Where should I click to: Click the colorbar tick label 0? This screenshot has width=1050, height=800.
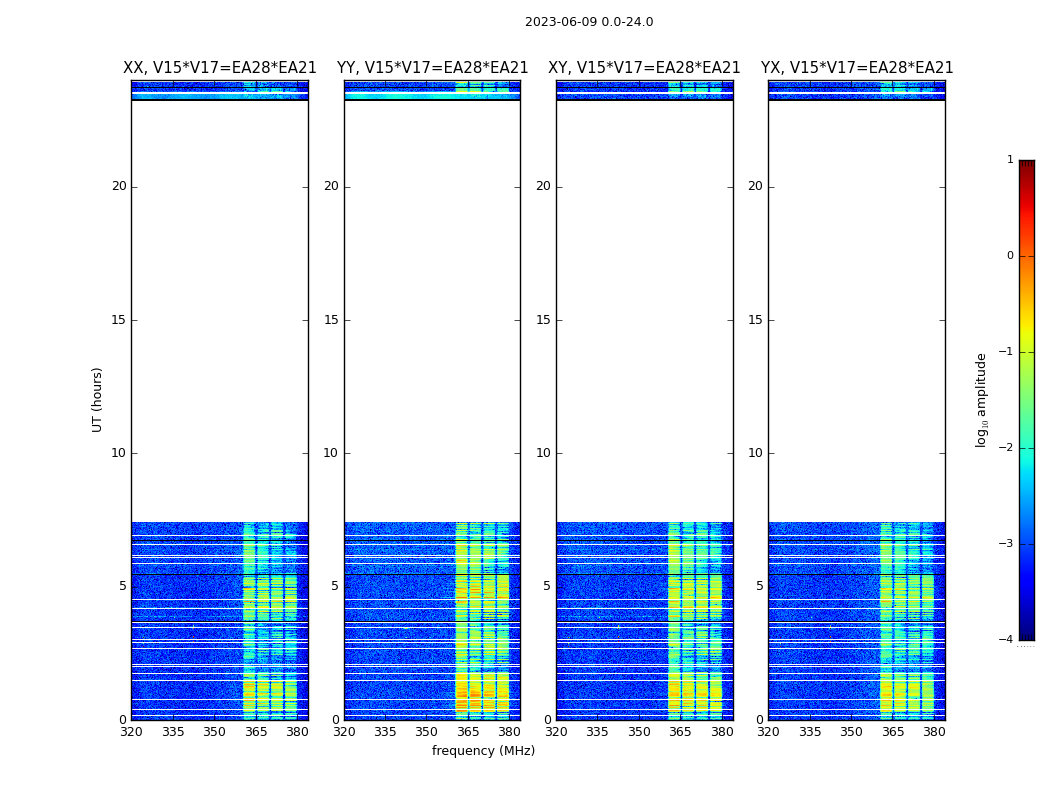[x=1010, y=256]
